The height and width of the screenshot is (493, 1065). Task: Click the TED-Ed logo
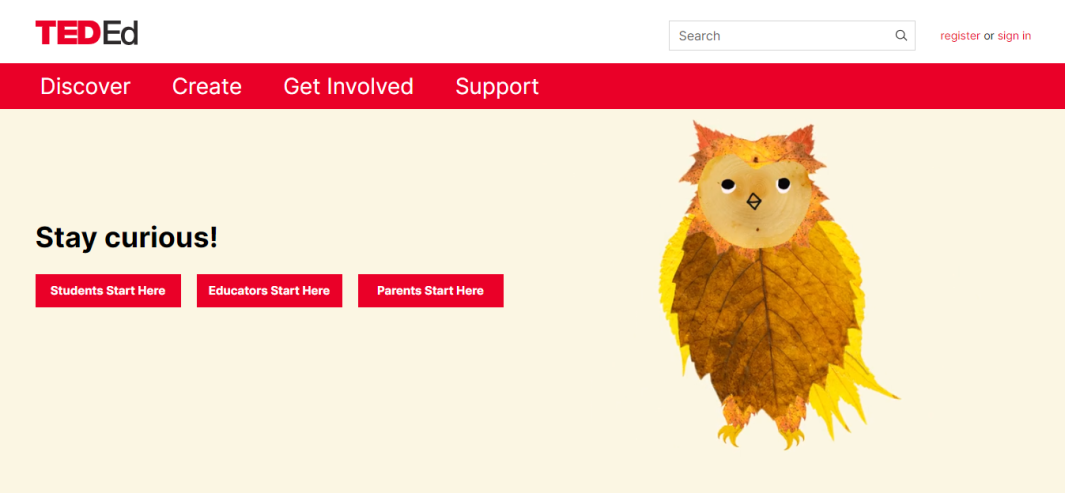(x=87, y=33)
